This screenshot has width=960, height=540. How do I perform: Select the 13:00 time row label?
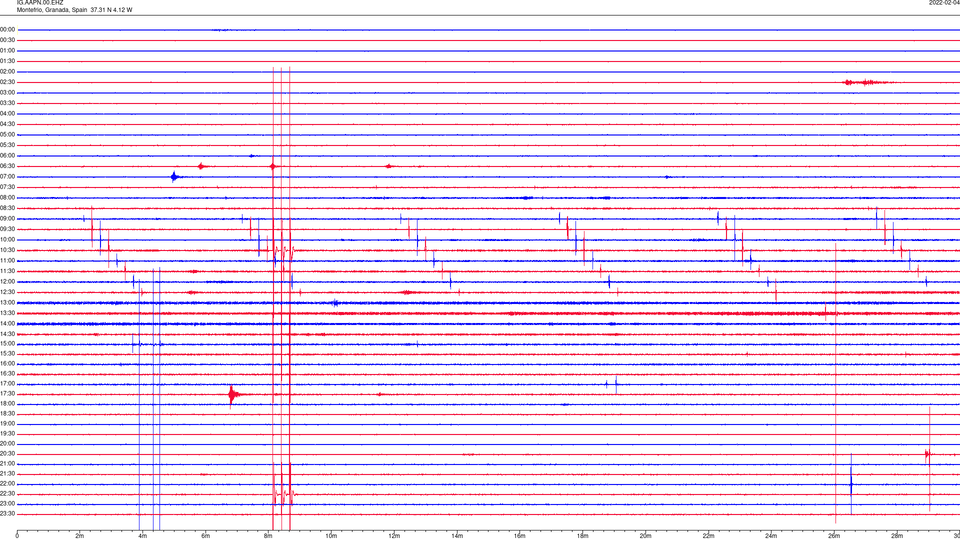(x=7, y=302)
